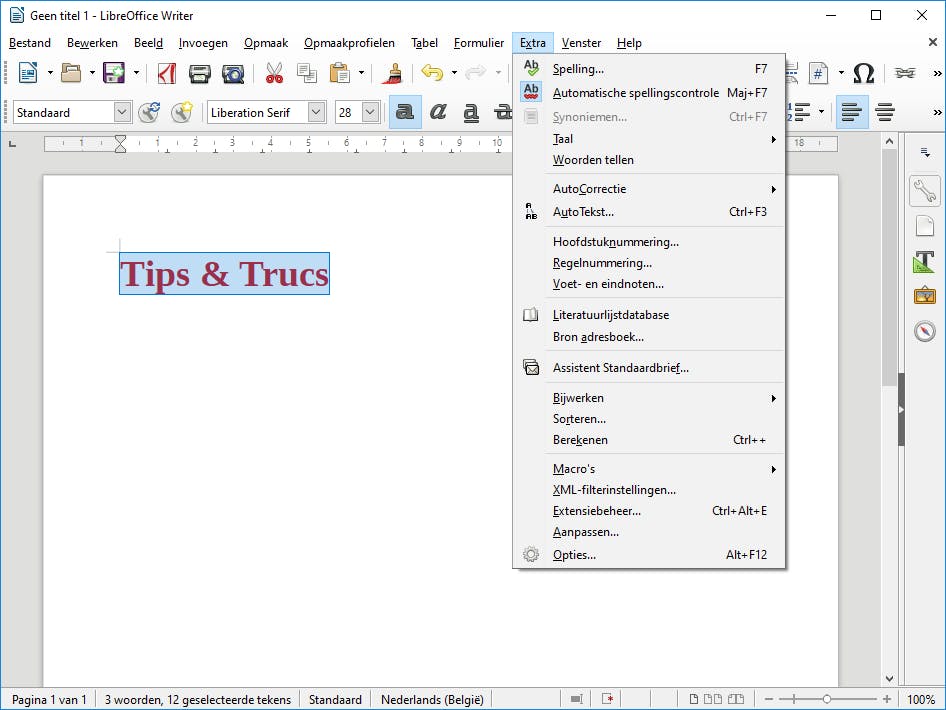Open the paste options dropdown arrow
Screen dimensions: 946x710
click(361, 73)
